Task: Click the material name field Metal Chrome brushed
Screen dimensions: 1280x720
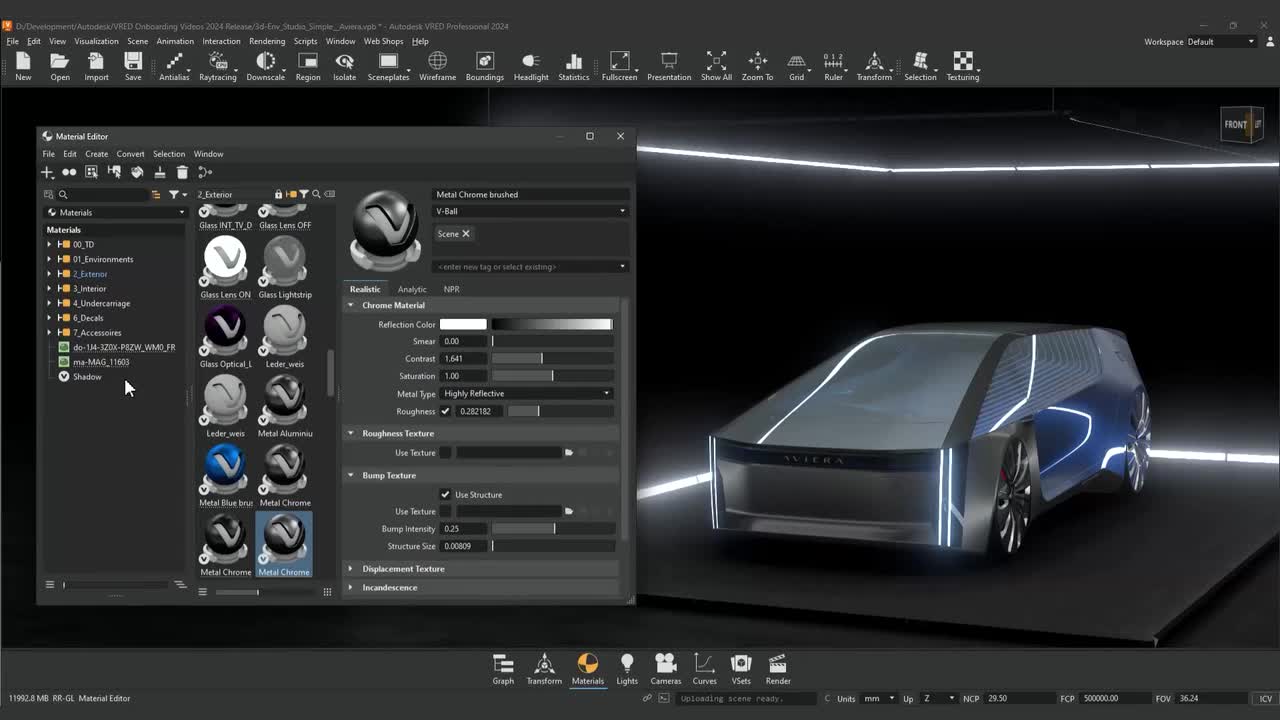Action: point(531,194)
